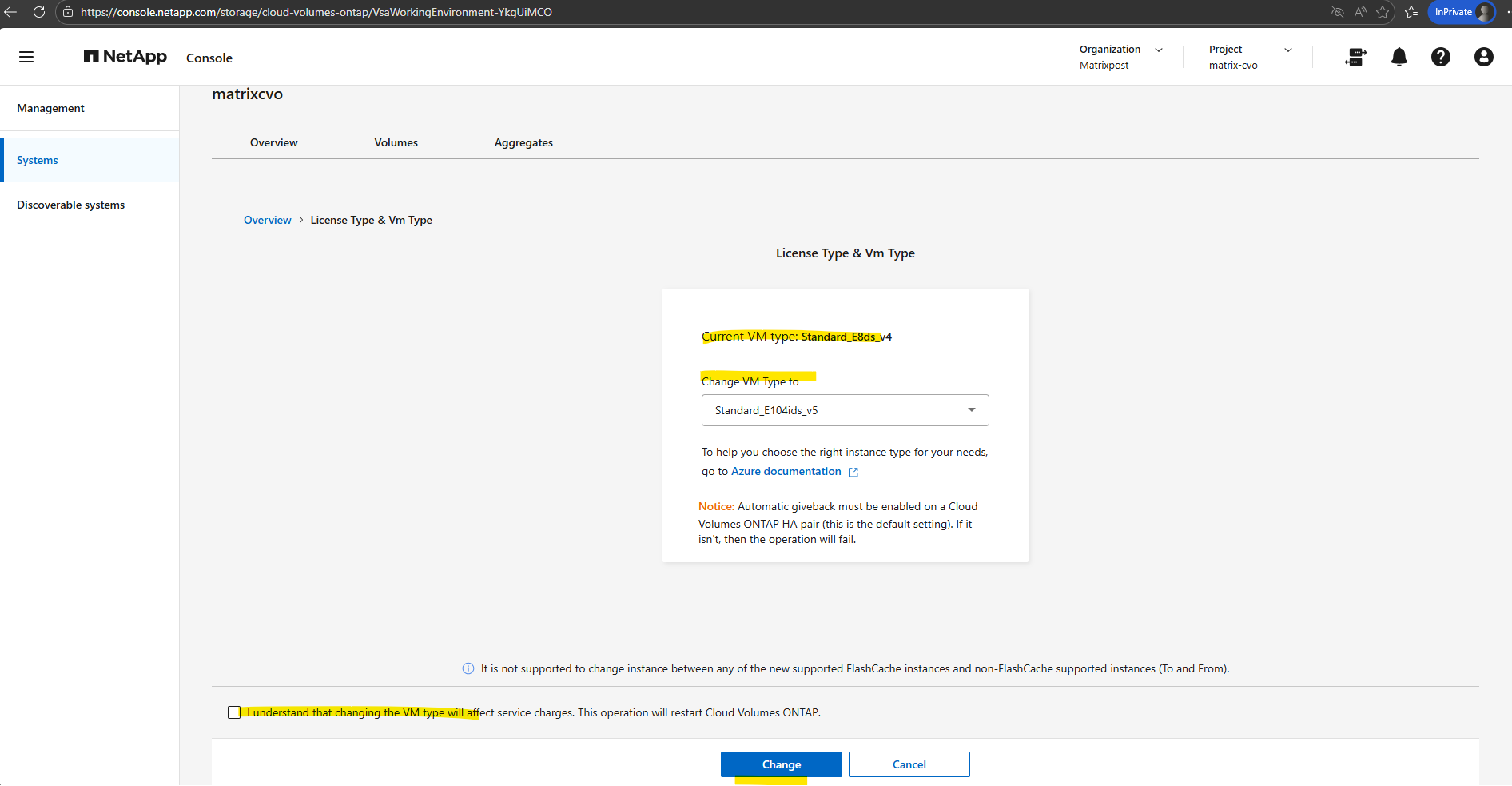Switch to the Volumes tab
This screenshot has width=1512, height=786.
[x=396, y=142]
